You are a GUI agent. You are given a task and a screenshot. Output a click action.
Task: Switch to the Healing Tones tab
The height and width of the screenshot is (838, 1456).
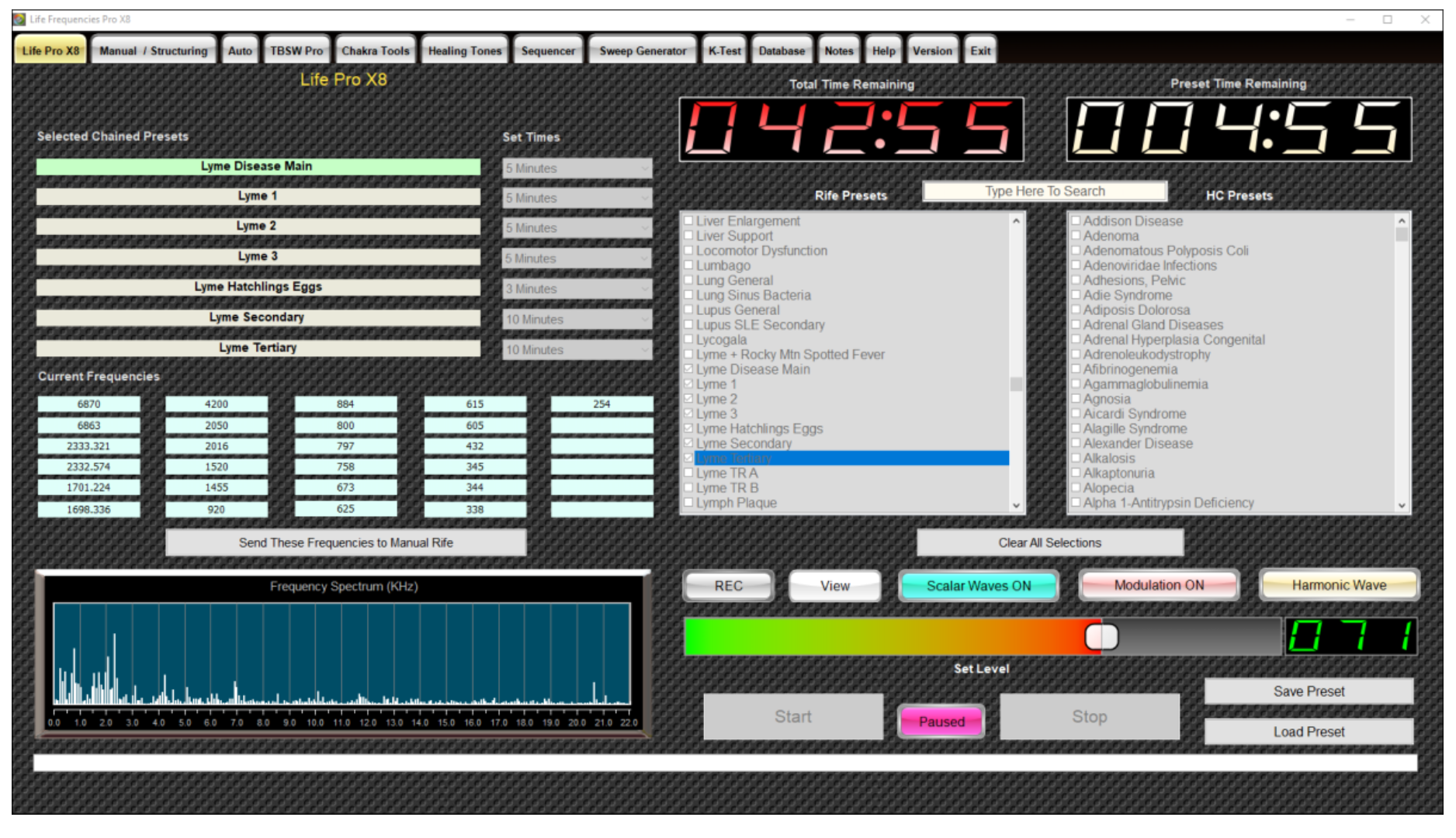(x=464, y=50)
